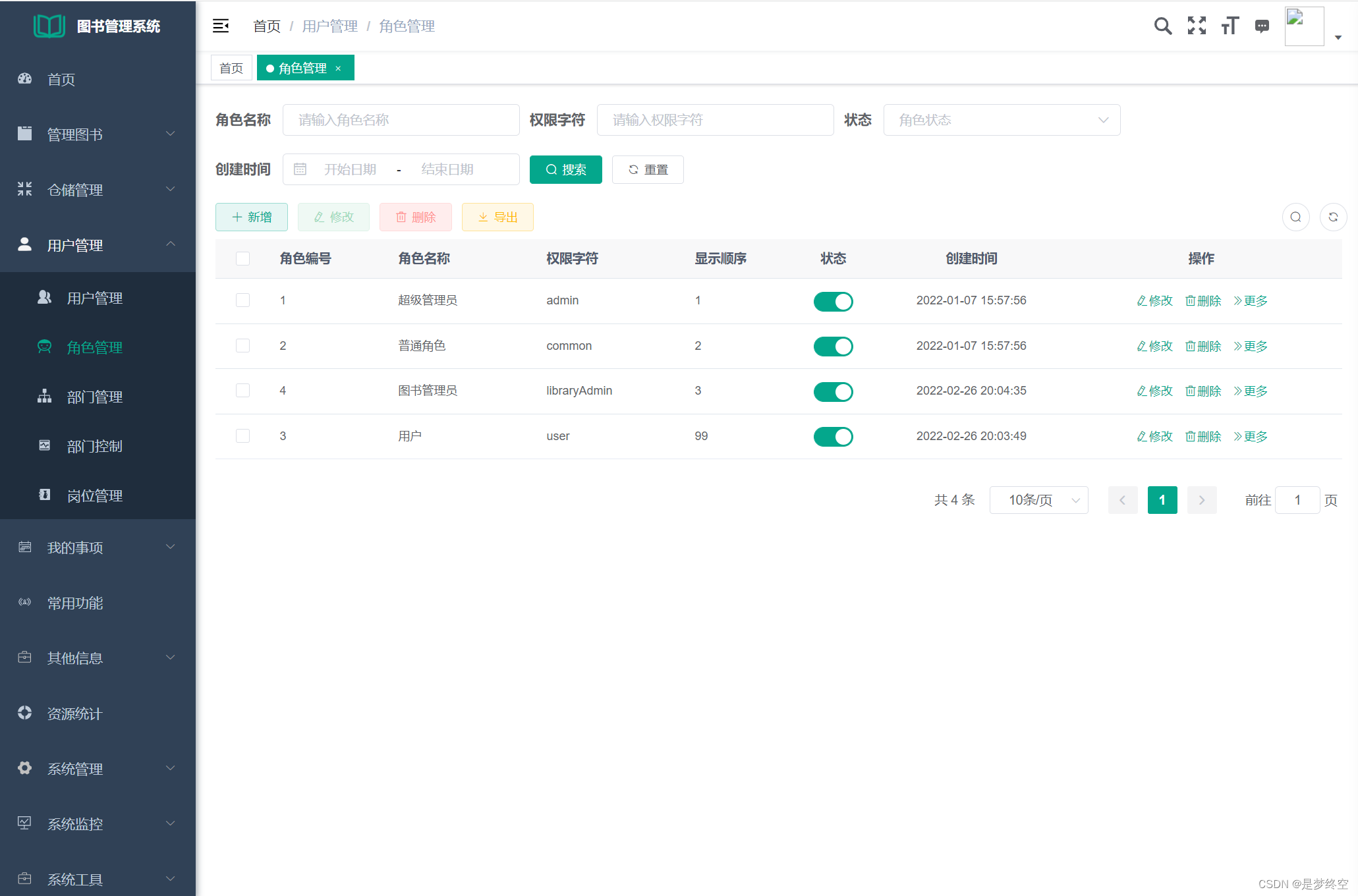
Task: Click 更多 link for the 用户 row
Action: [x=1251, y=437]
